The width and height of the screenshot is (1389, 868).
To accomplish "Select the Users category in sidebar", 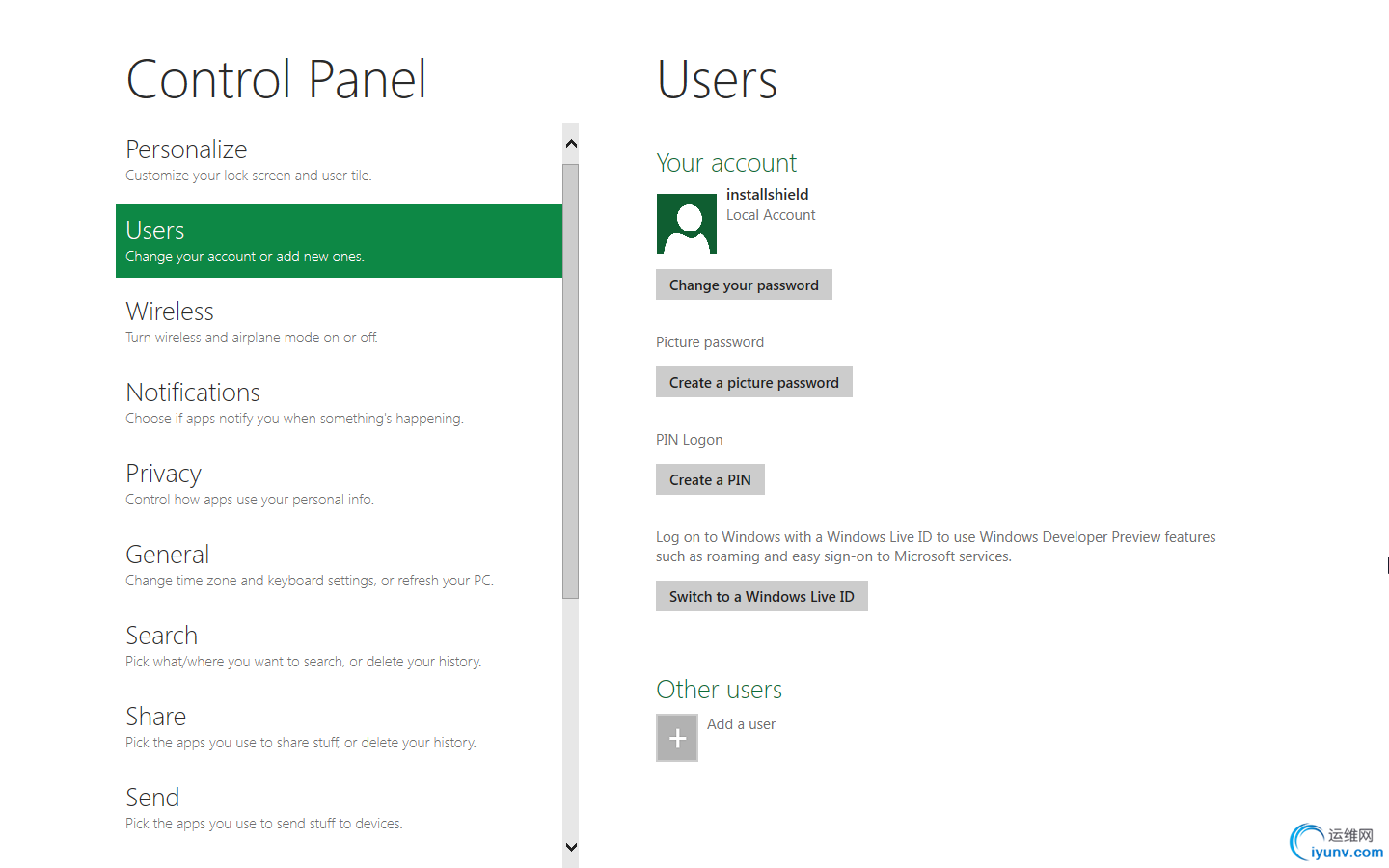I will tap(339, 241).
